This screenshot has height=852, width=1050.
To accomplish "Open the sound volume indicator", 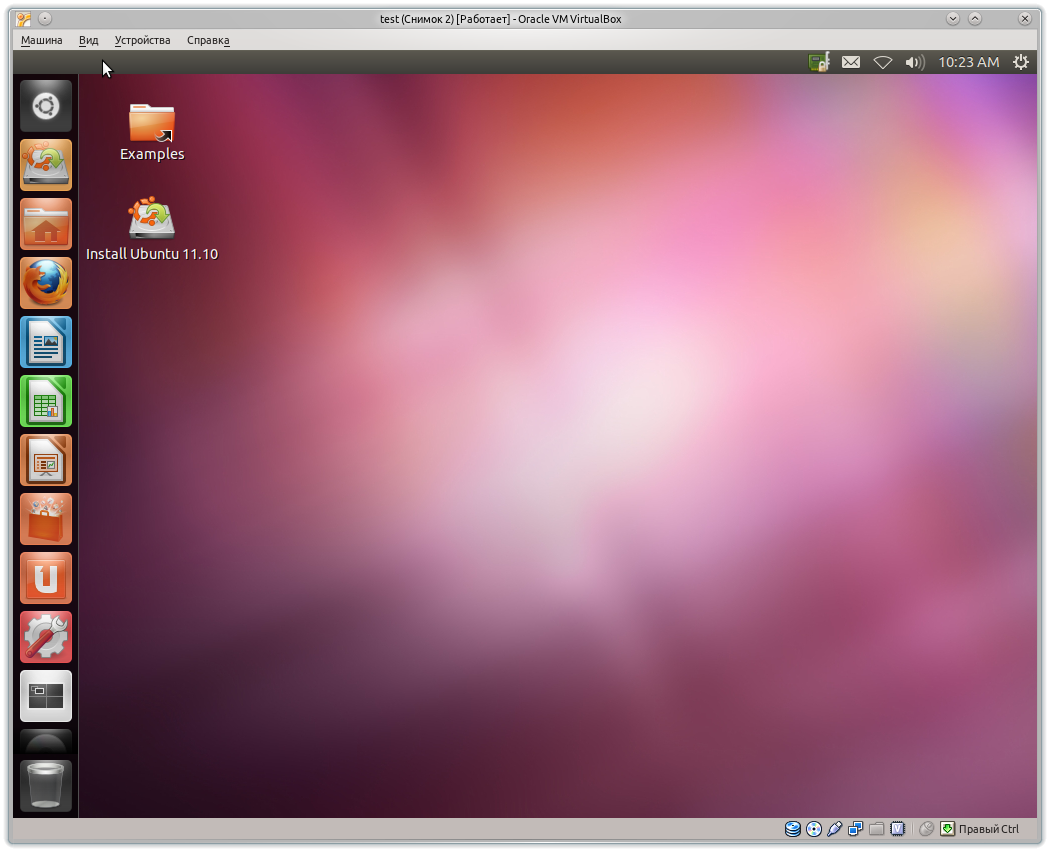I will point(915,62).
